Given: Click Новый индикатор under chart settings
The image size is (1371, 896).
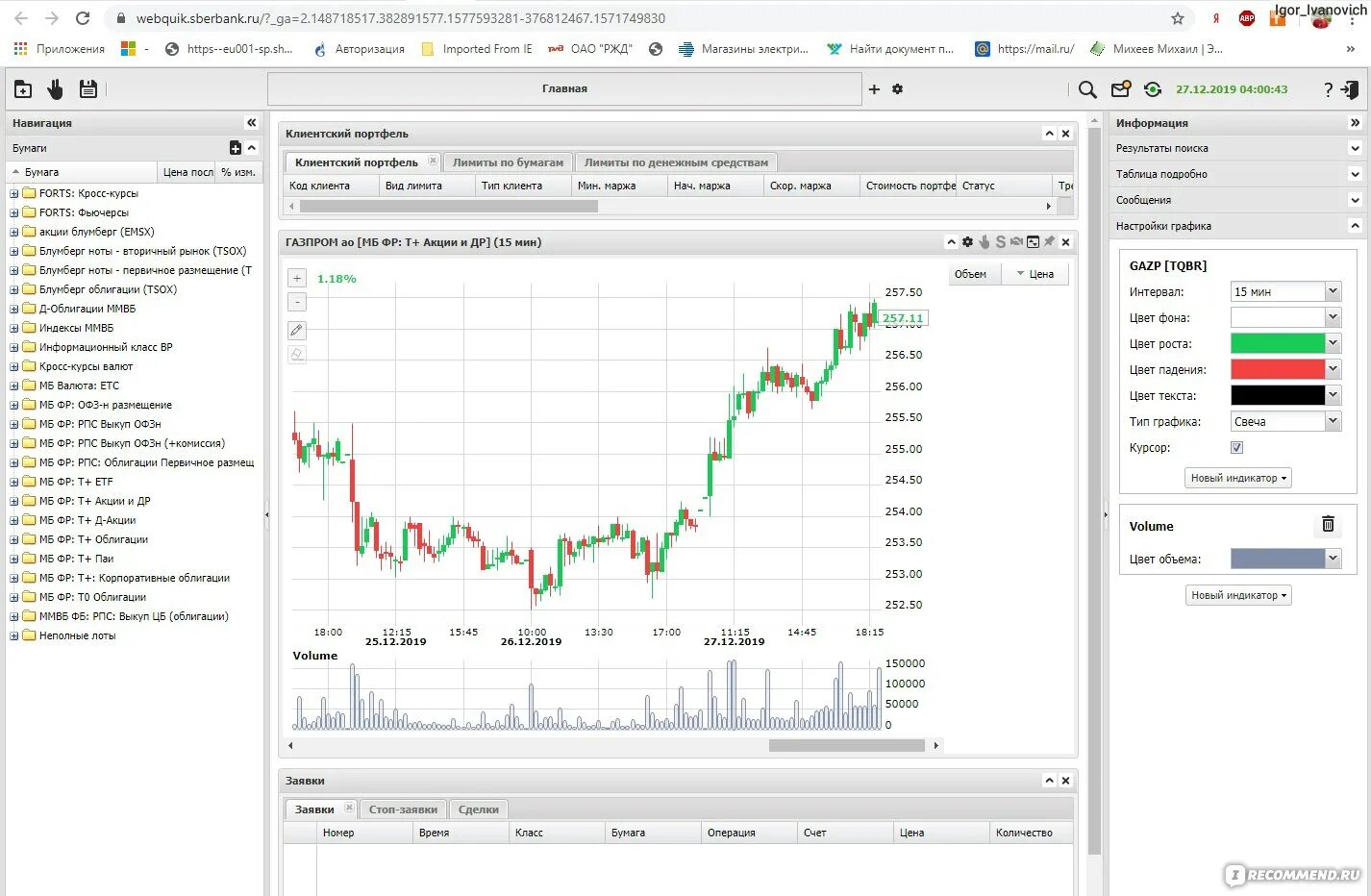Looking at the screenshot, I should coord(1238,478).
